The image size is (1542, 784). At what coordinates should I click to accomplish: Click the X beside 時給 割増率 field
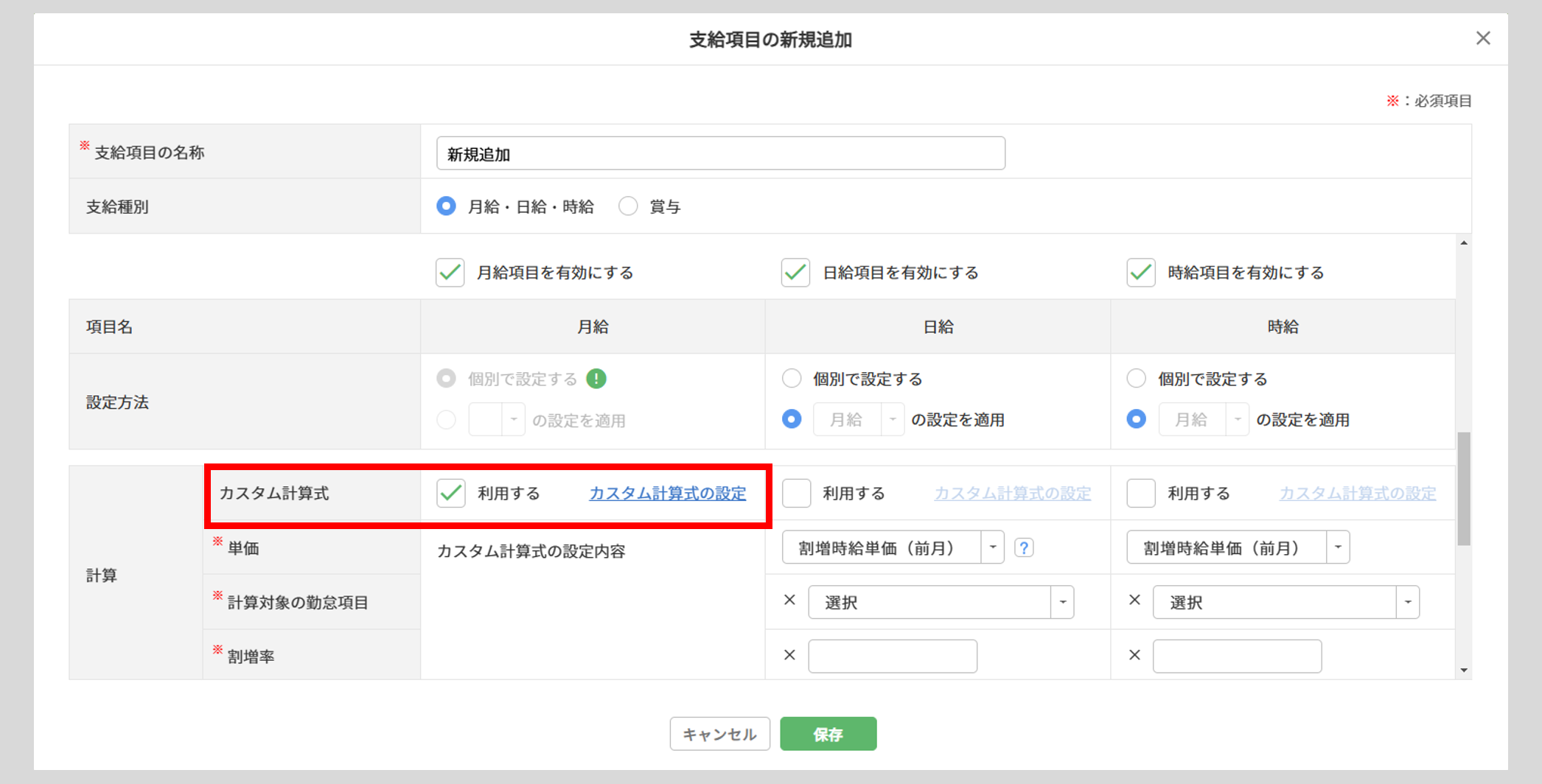coord(1134,655)
